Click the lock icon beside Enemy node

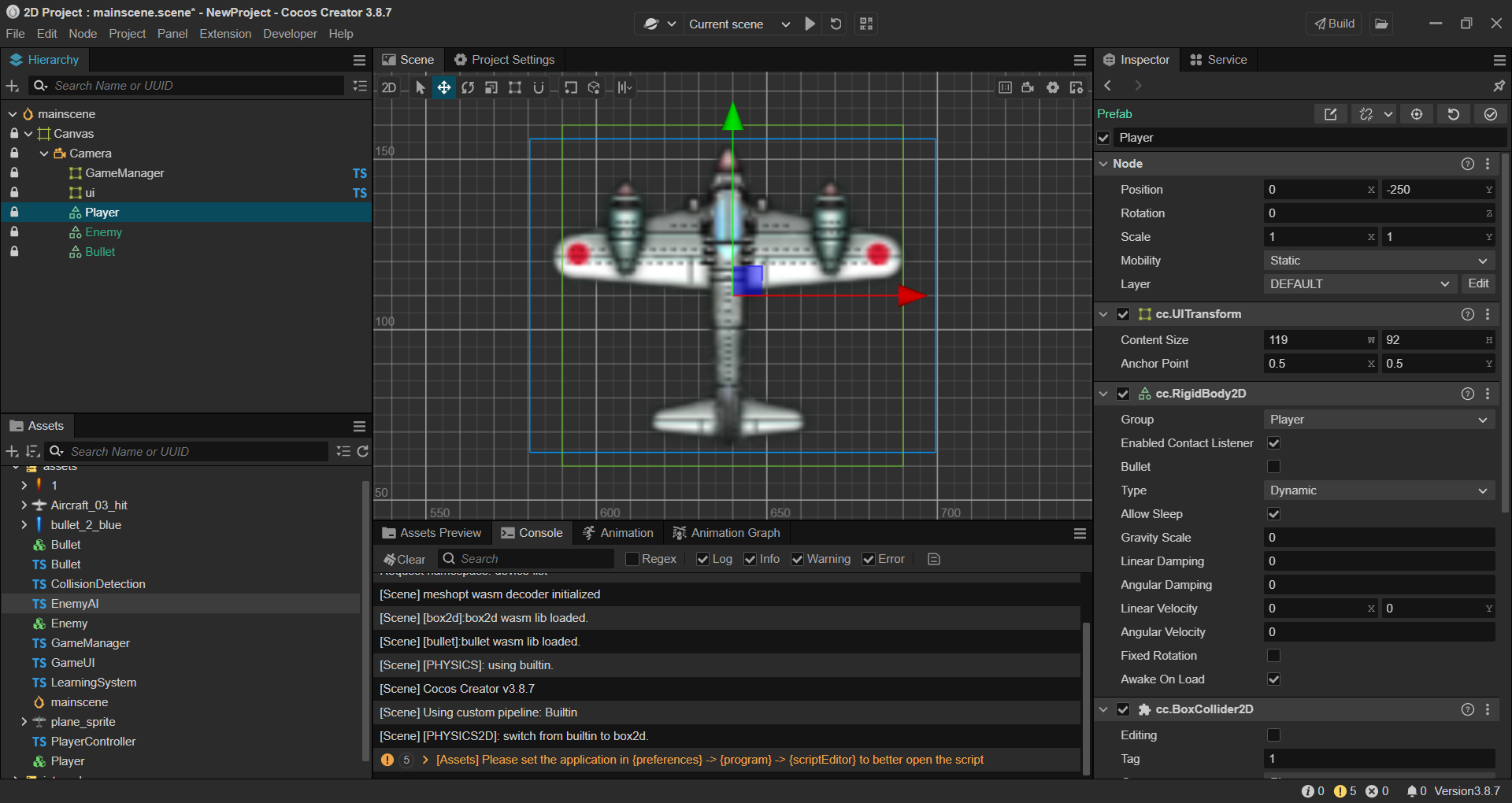click(14, 232)
